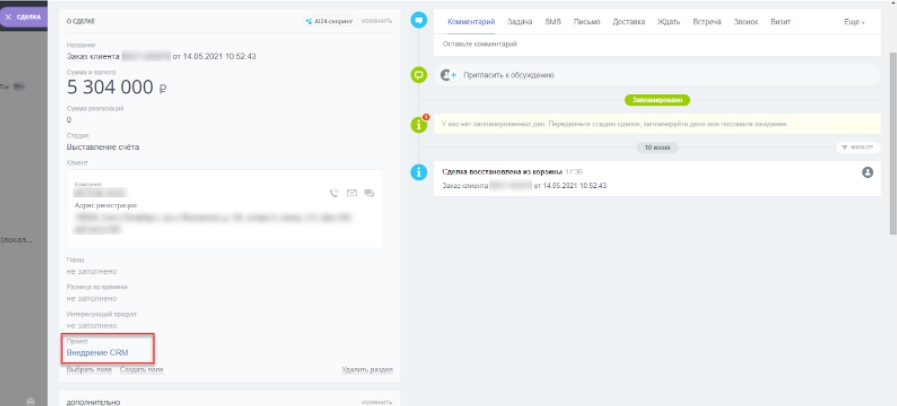
Task: Expand the Еще dropdown menu
Action: coord(854,21)
